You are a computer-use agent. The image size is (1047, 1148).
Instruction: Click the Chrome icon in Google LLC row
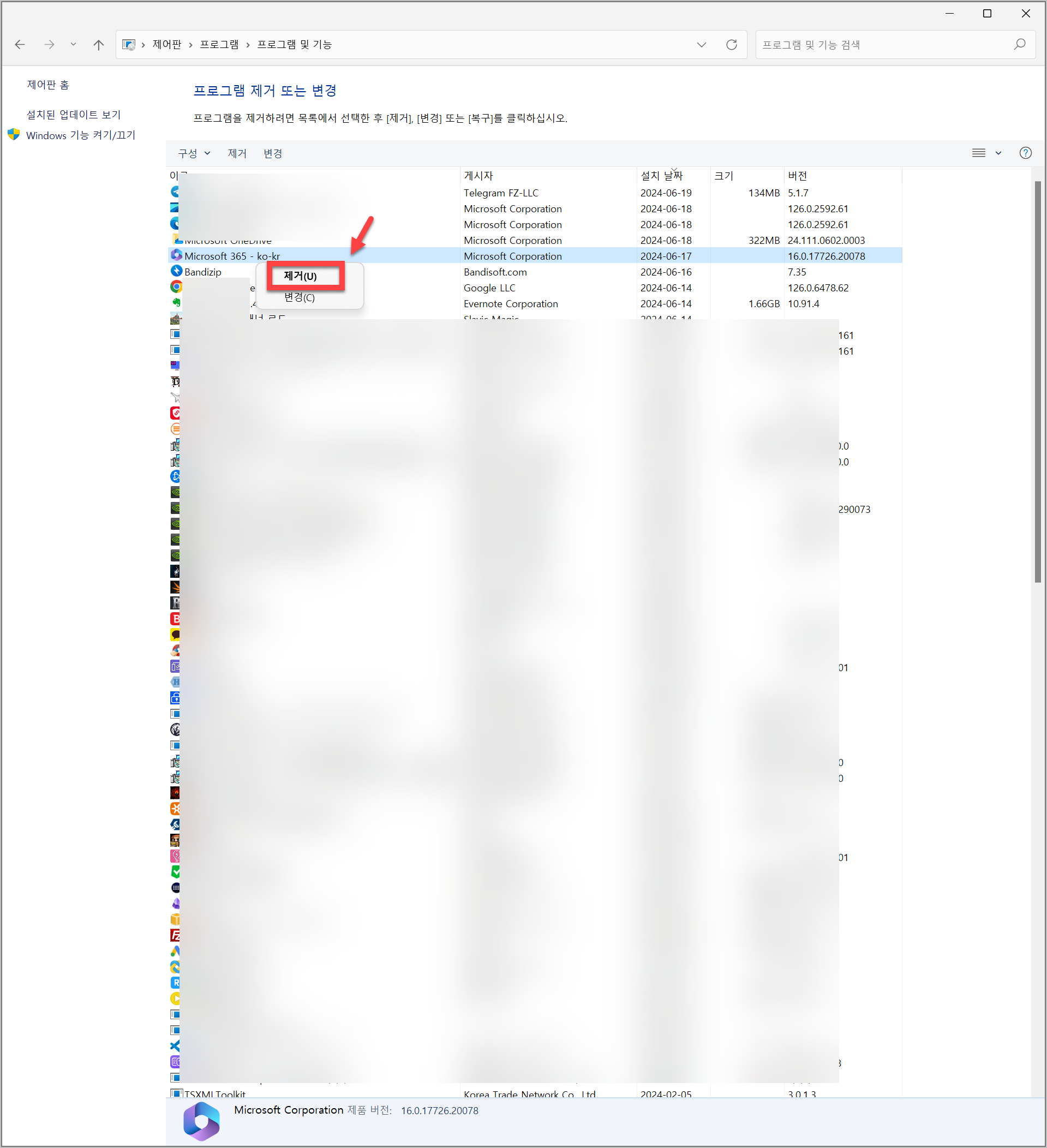tap(176, 287)
